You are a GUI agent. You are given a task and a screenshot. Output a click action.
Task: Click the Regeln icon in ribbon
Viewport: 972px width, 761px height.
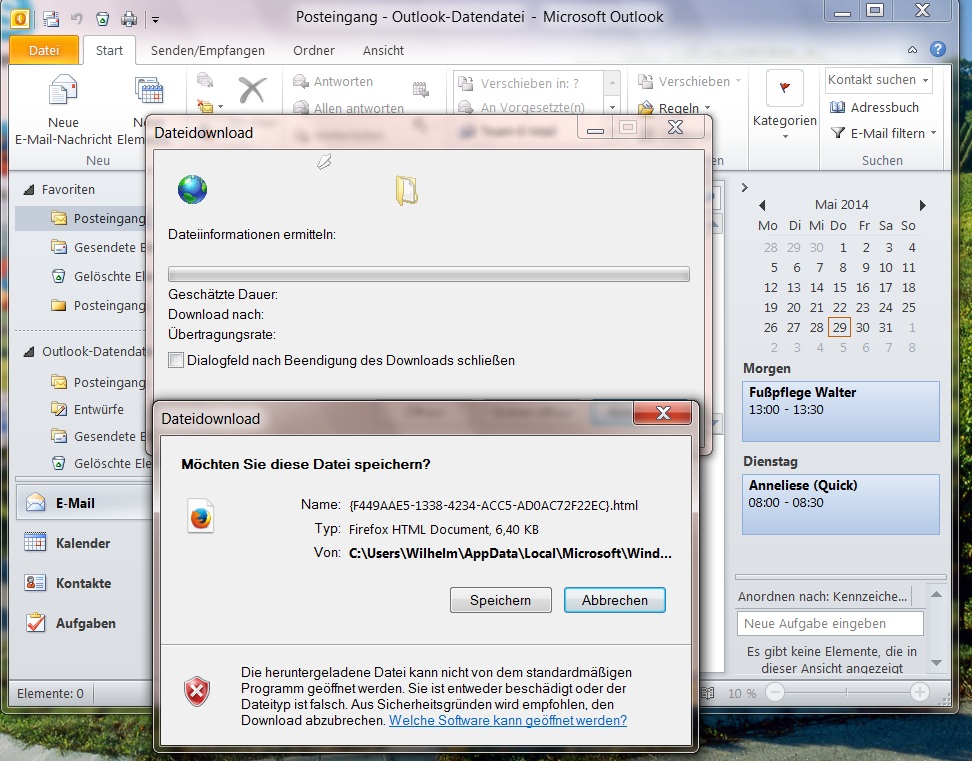pos(646,108)
